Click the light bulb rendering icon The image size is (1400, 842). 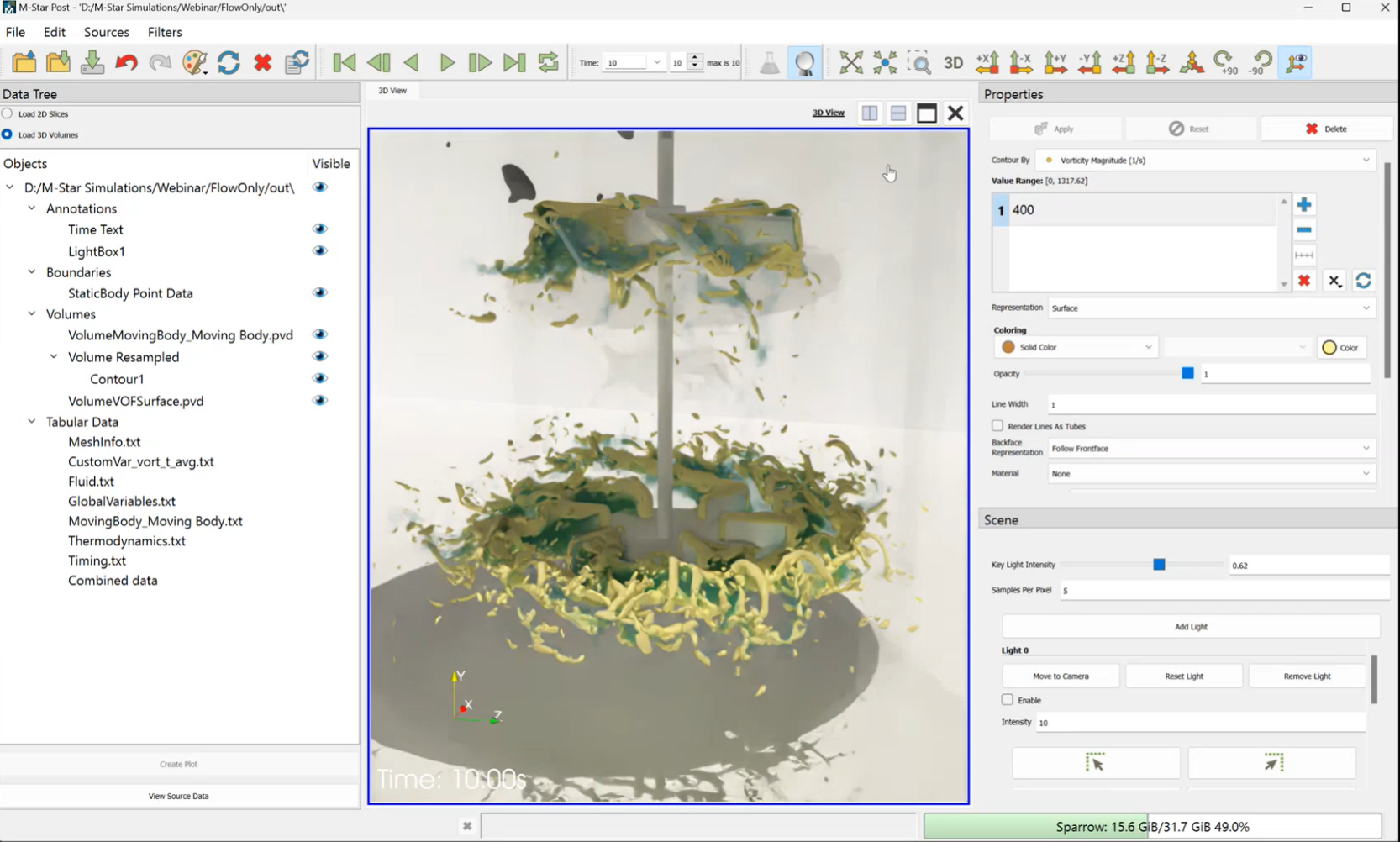(x=805, y=63)
